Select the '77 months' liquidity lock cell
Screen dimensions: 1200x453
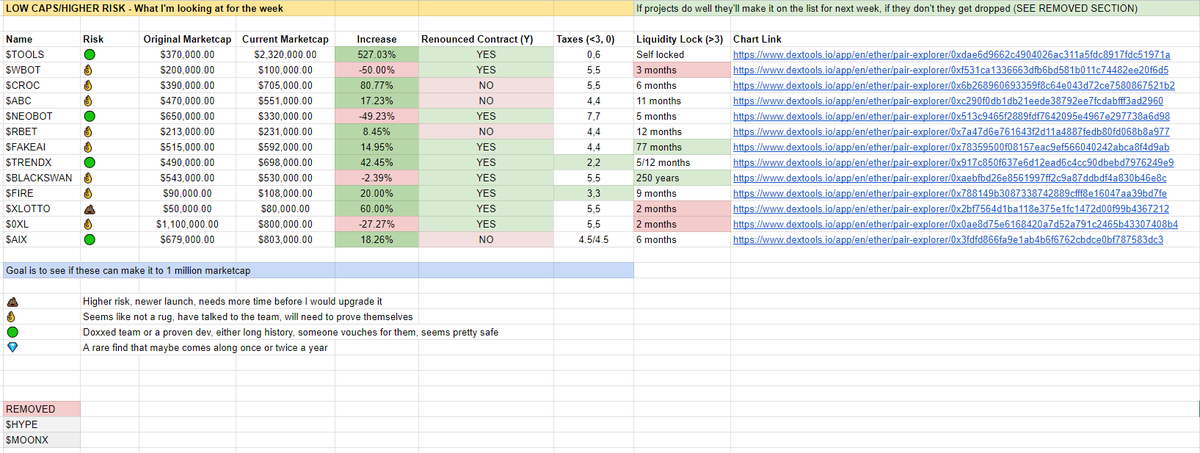(682, 147)
